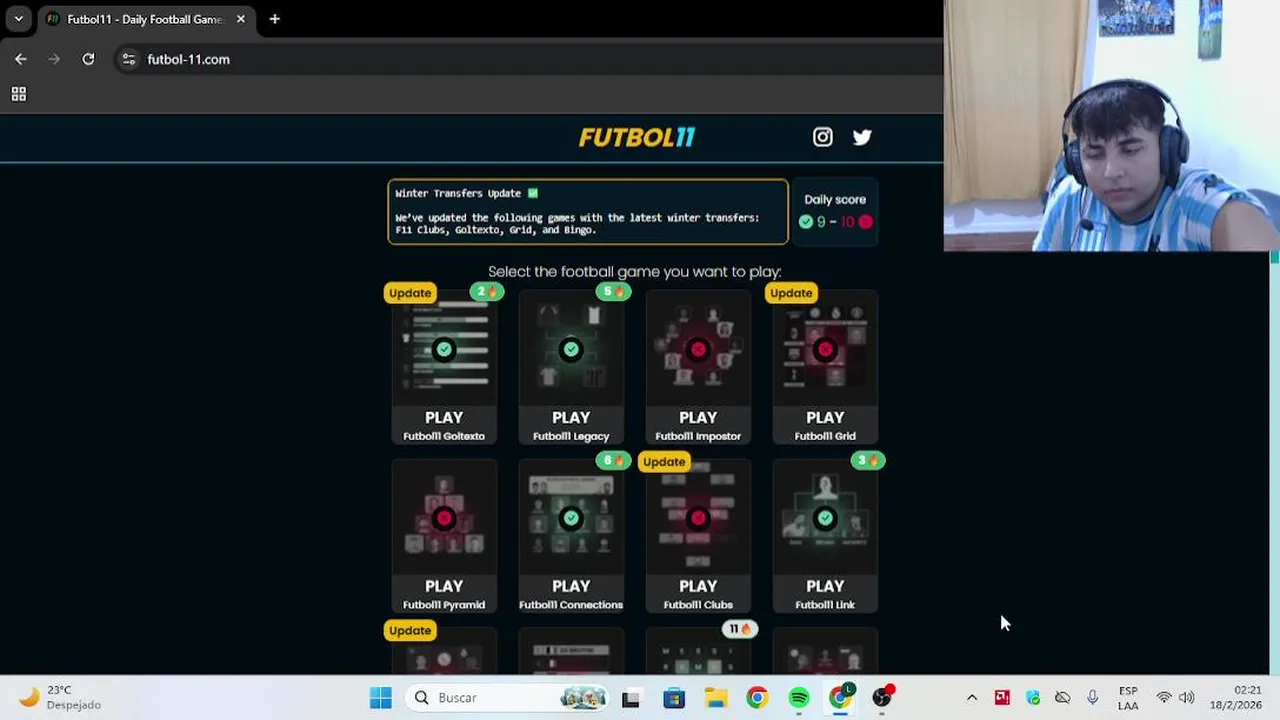Play the Futbol11 Pyramid game
1280x720 pixels.
444,586
